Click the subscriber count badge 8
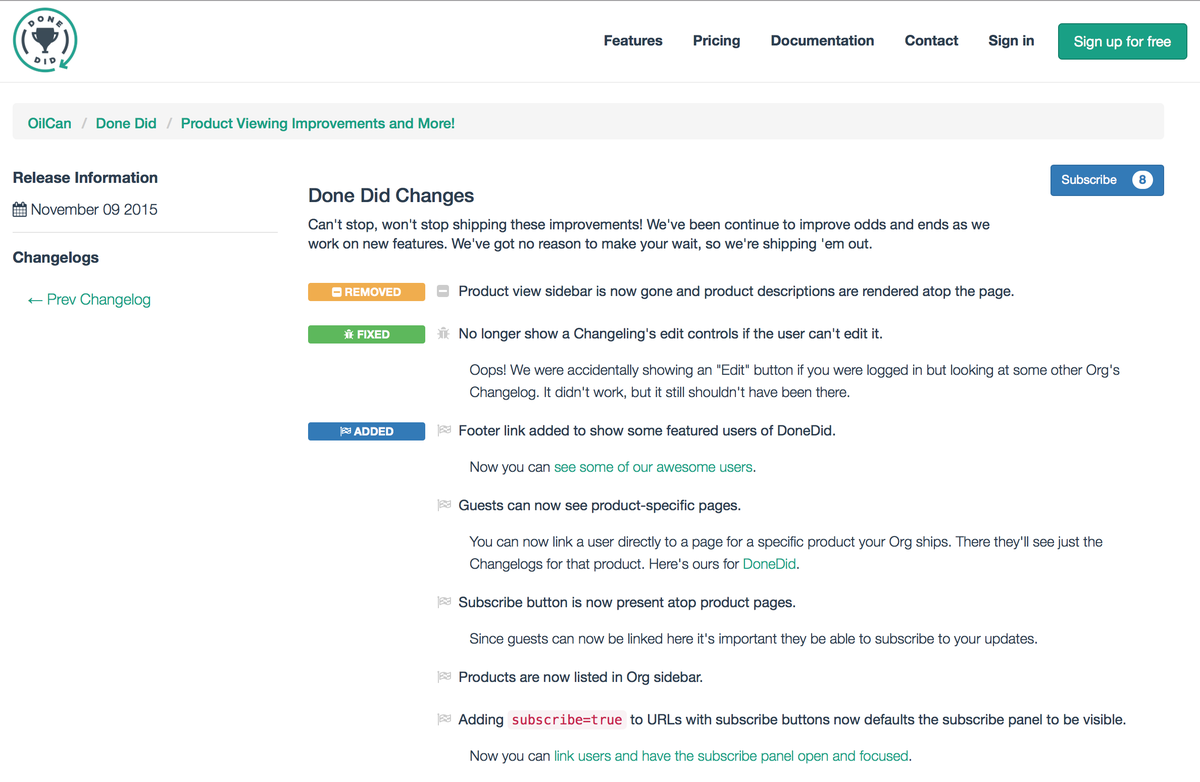The width and height of the screenshot is (1200, 782). coord(1142,180)
